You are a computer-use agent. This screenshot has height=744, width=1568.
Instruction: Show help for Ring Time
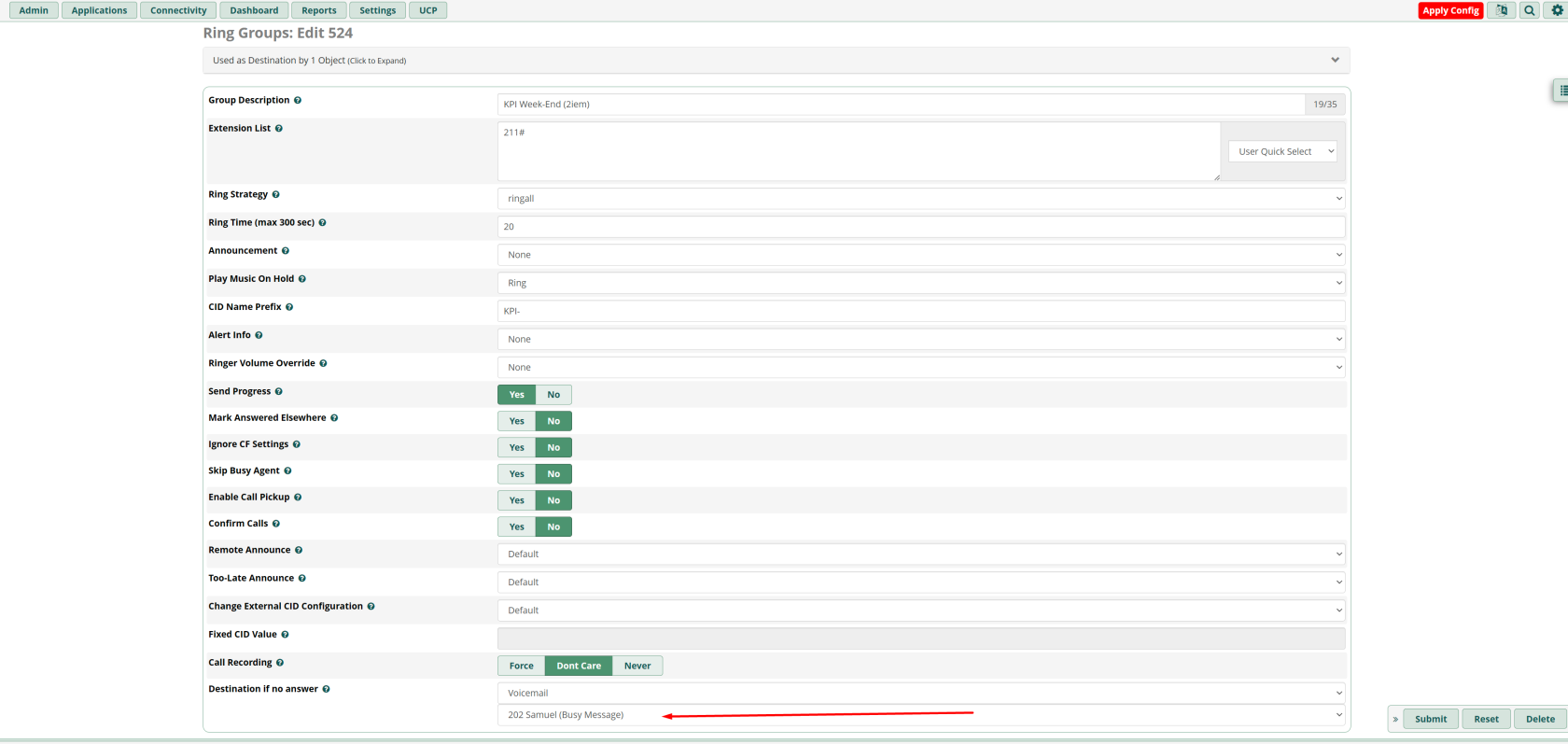tap(322, 222)
